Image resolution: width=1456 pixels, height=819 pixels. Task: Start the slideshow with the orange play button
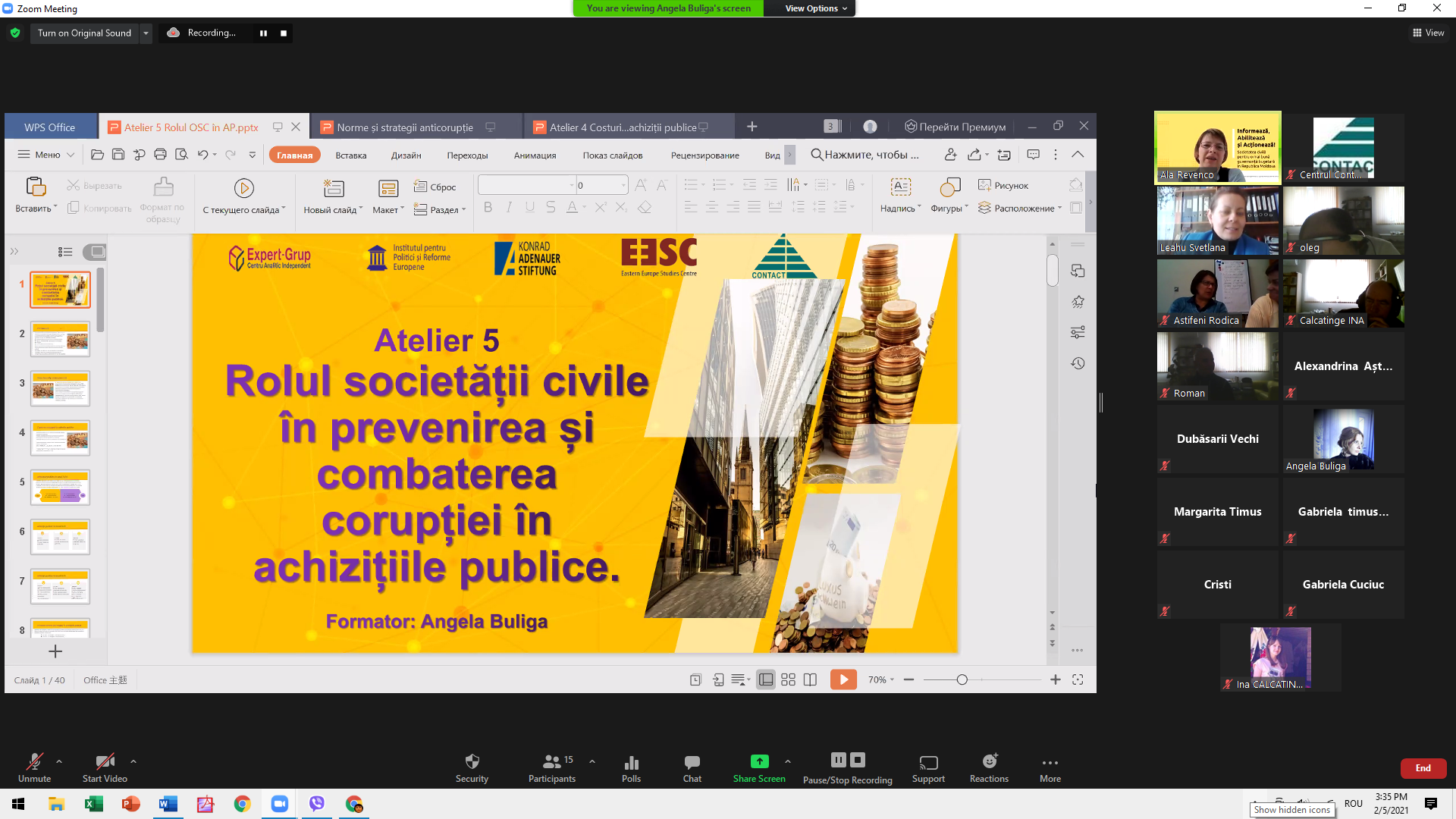(x=843, y=679)
